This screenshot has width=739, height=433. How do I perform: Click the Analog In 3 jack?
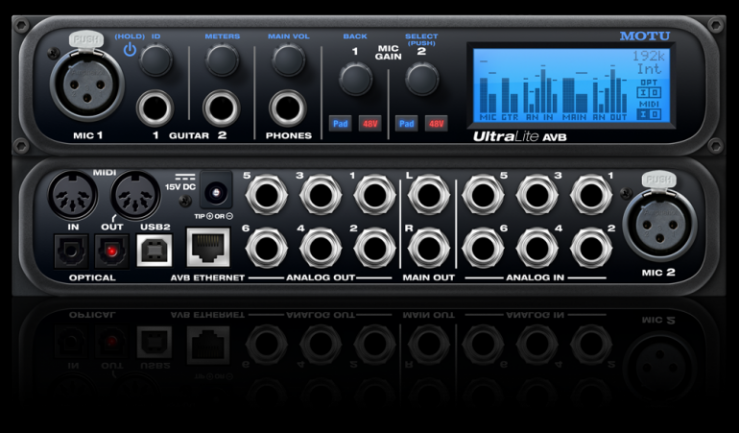(537, 195)
